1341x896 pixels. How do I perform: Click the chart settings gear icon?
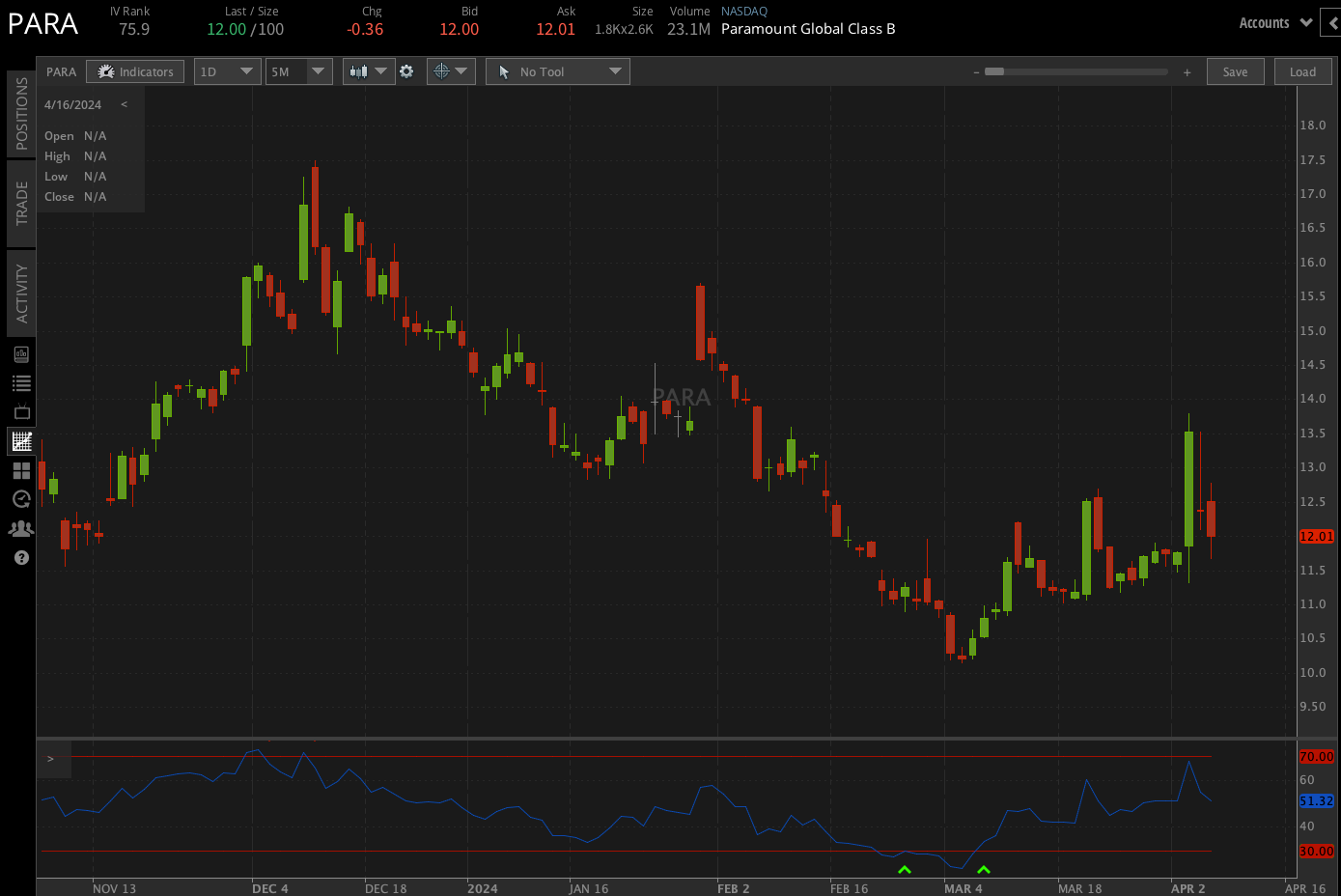pos(407,70)
